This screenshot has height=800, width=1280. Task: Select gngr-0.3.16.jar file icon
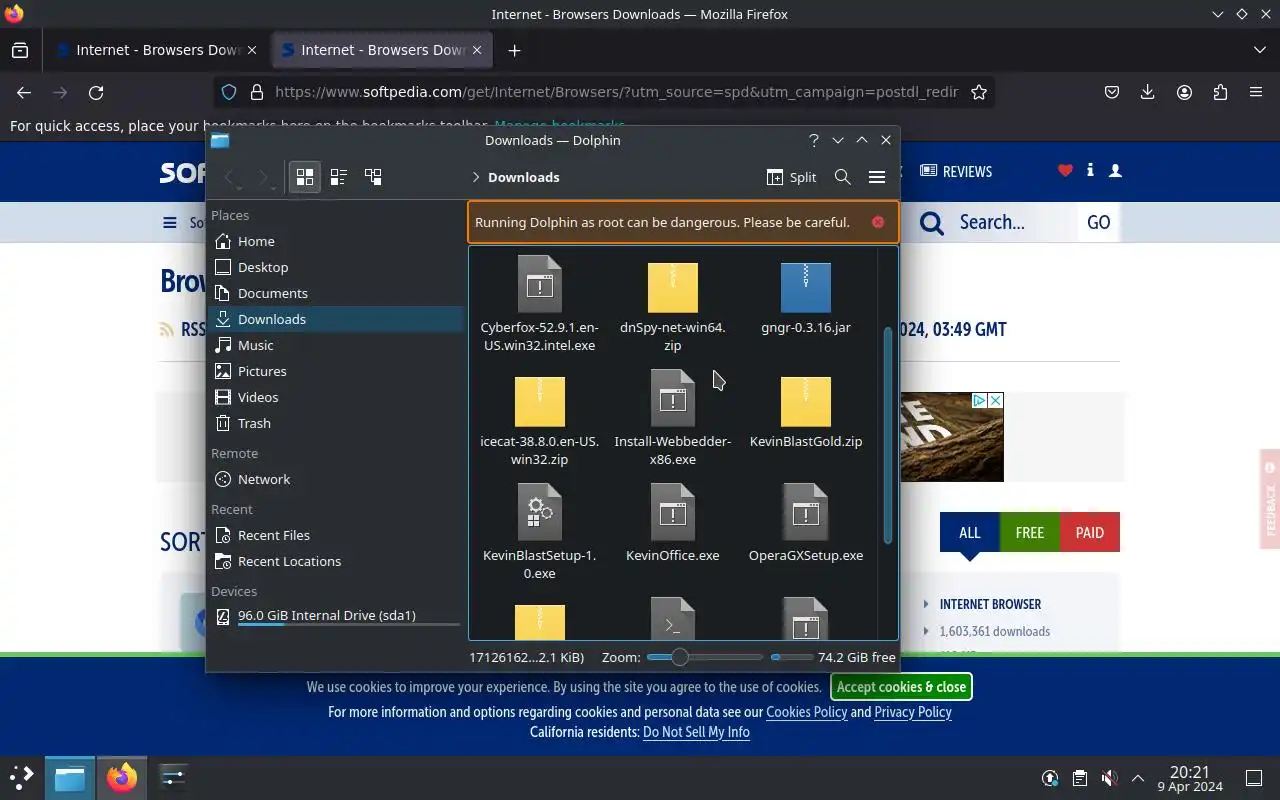point(806,287)
